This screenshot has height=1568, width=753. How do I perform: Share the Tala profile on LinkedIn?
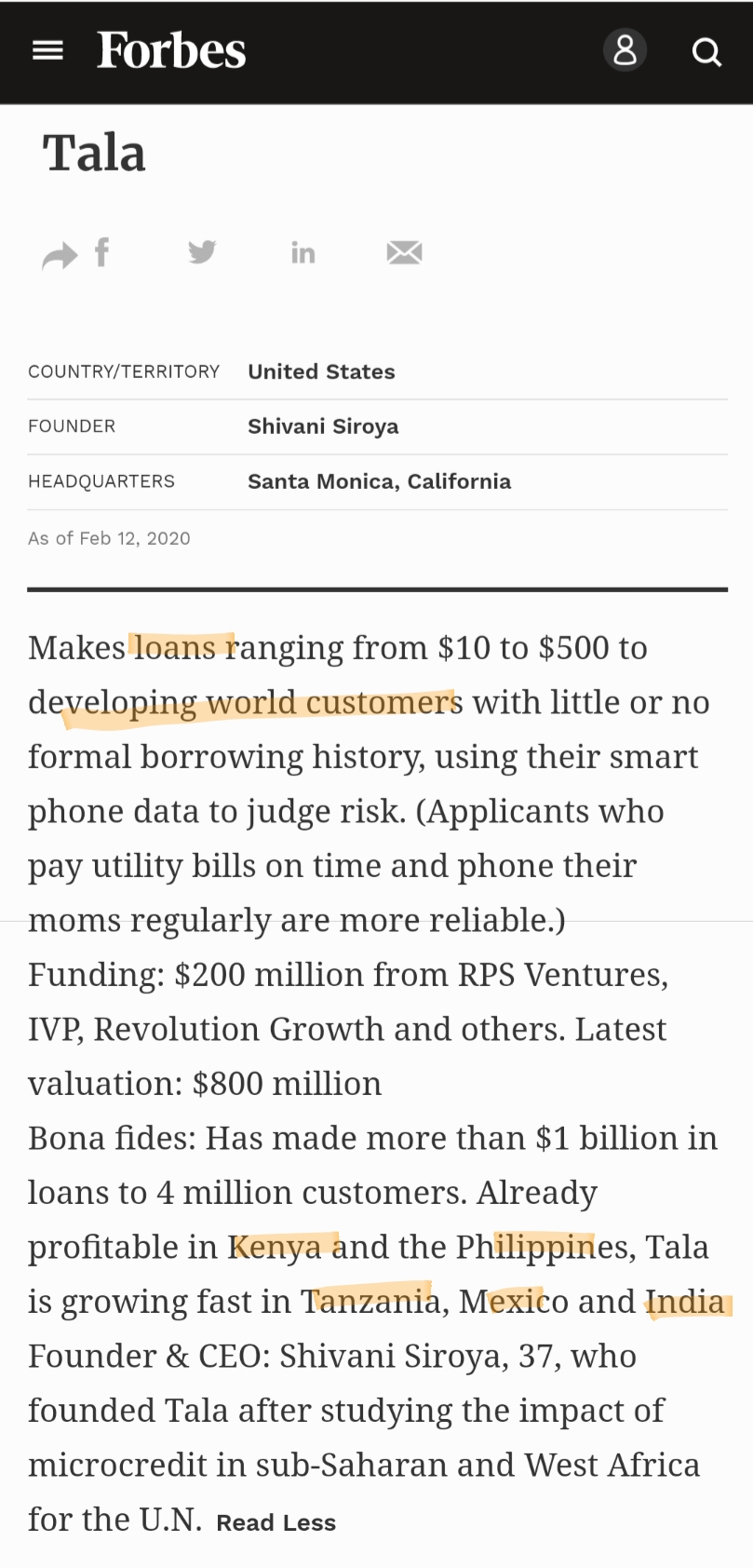(303, 252)
